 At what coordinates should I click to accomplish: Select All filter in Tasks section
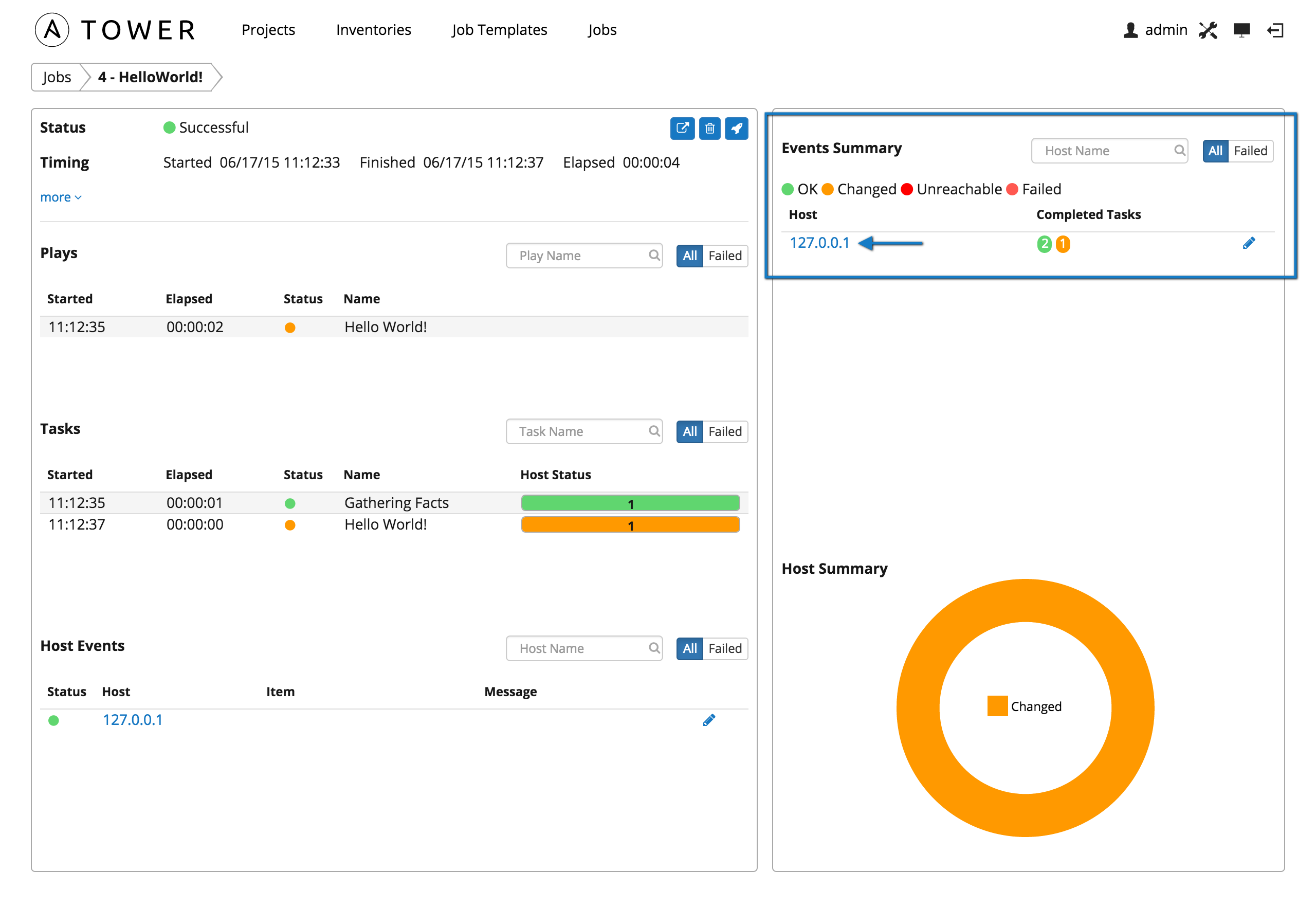tap(689, 431)
